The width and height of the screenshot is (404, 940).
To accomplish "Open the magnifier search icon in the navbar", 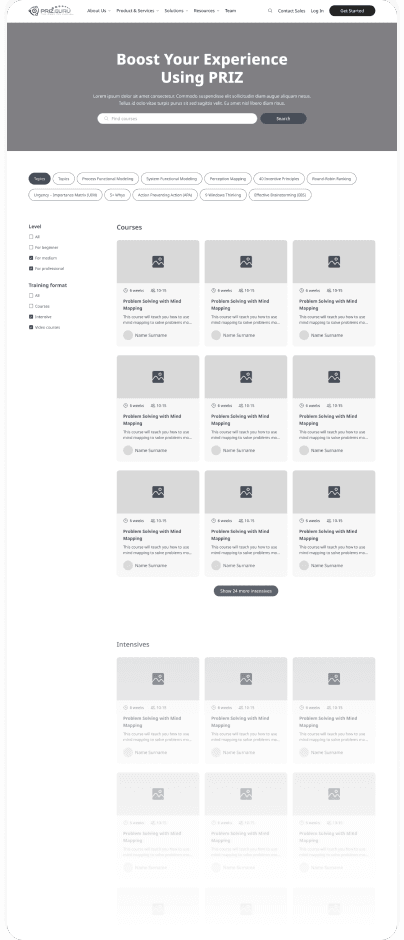I will click(x=270, y=11).
